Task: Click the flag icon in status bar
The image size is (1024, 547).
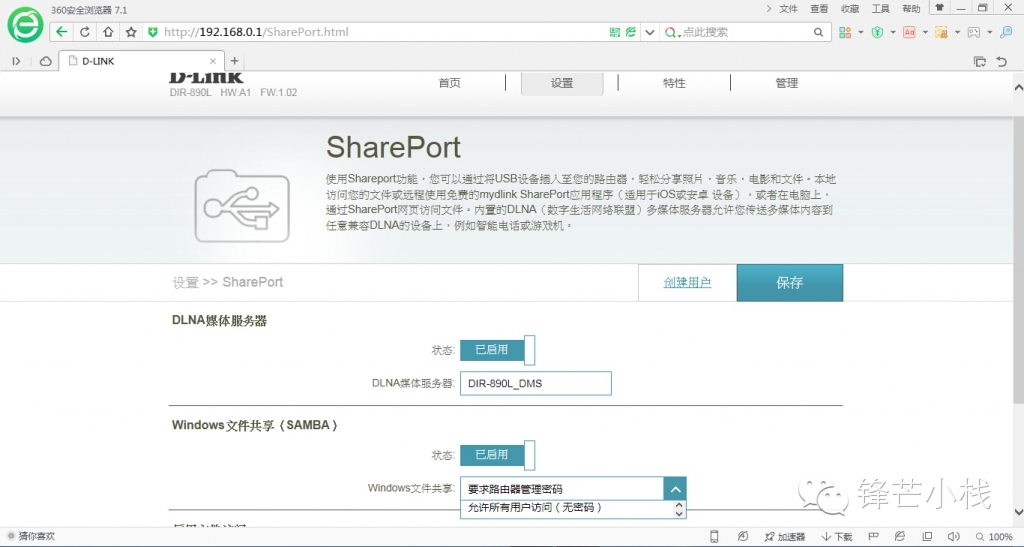Action: pos(873,537)
